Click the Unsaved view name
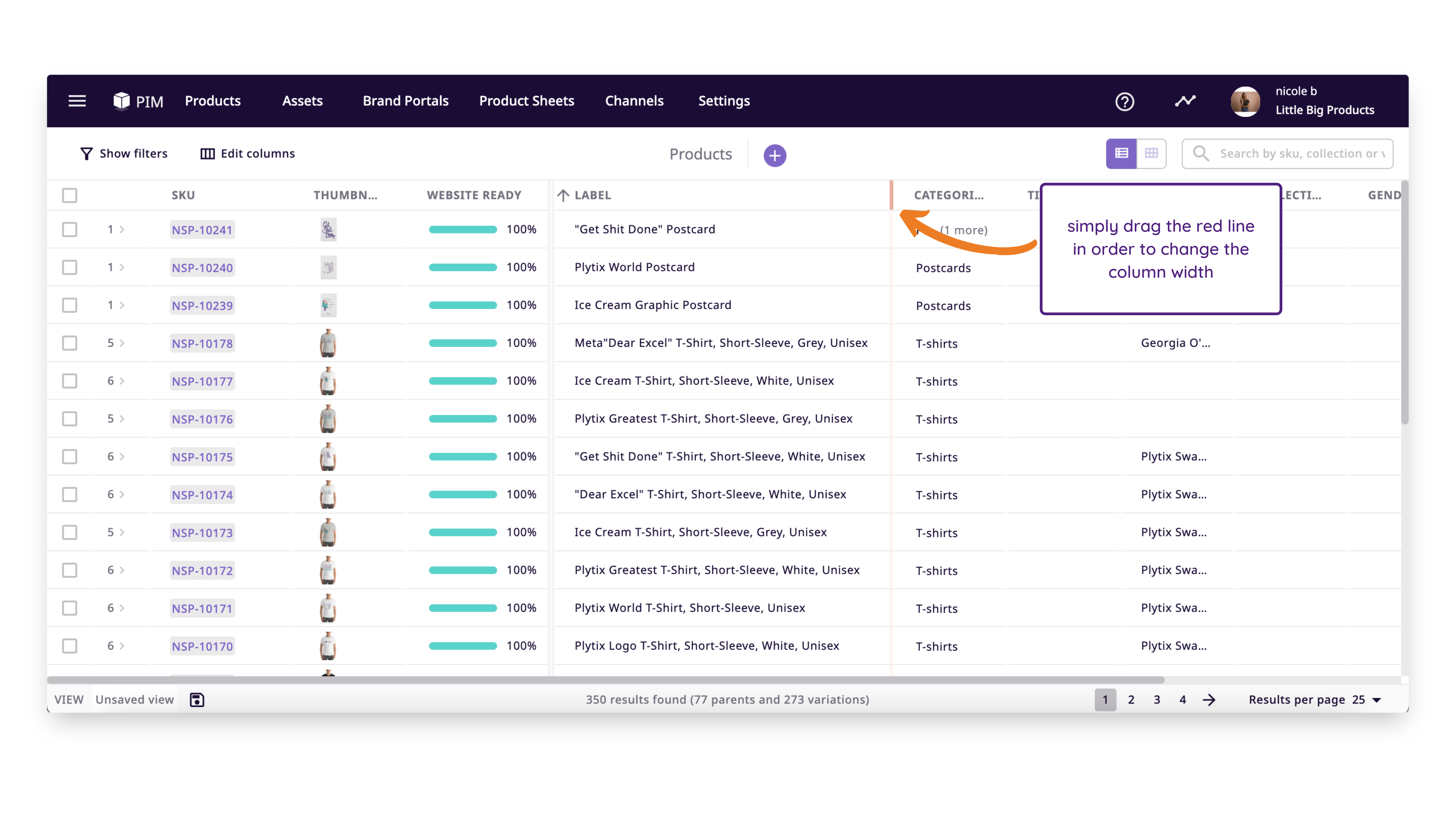 point(134,700)
